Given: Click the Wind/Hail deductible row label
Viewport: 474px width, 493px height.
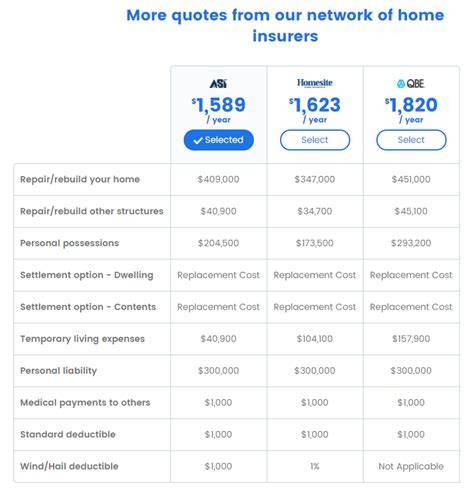Looking at the screenshot, I should pos(69,466).
